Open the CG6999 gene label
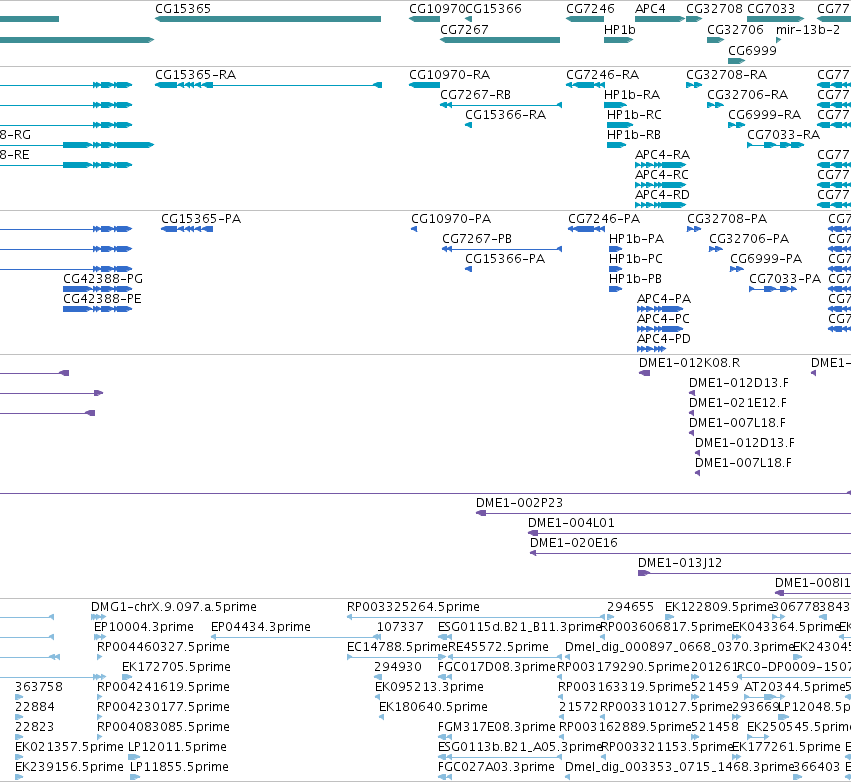This screenshot has height=782, width=851. [752, 51]
